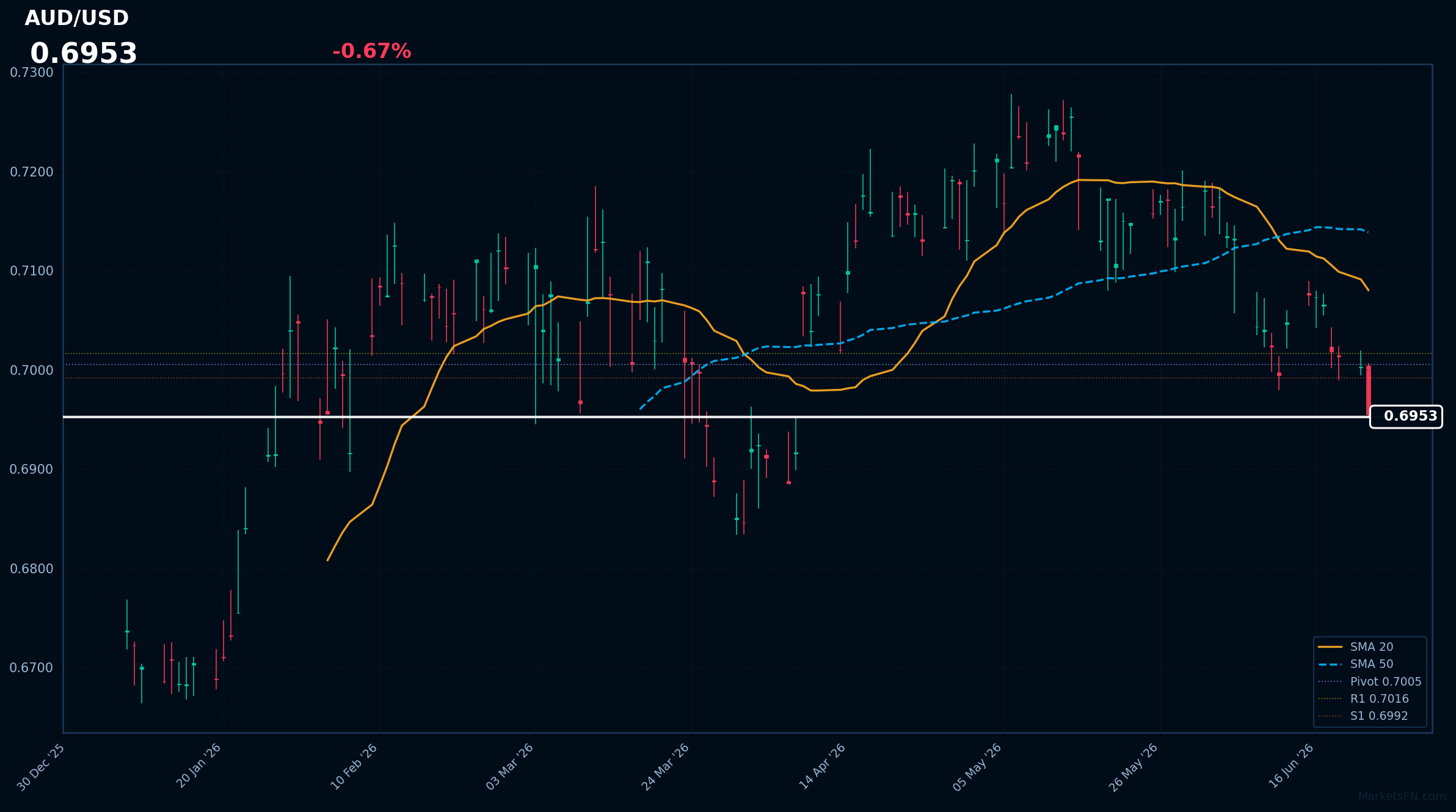Click the AUD/USD pair title
This screenshot has width=1456, height=812.
[76, 18]
